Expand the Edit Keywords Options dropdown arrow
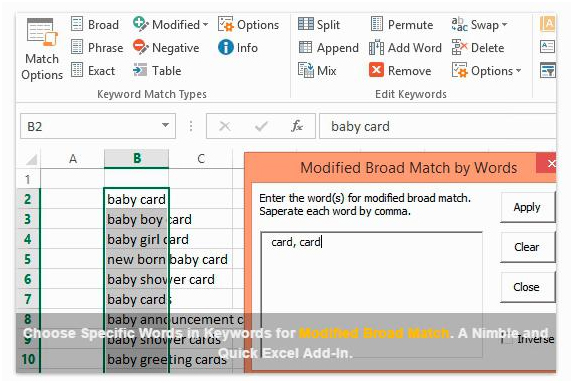Image resolution: width=573 pixels, height=383 pixels. pyautogui.click(x=518, y=71)
